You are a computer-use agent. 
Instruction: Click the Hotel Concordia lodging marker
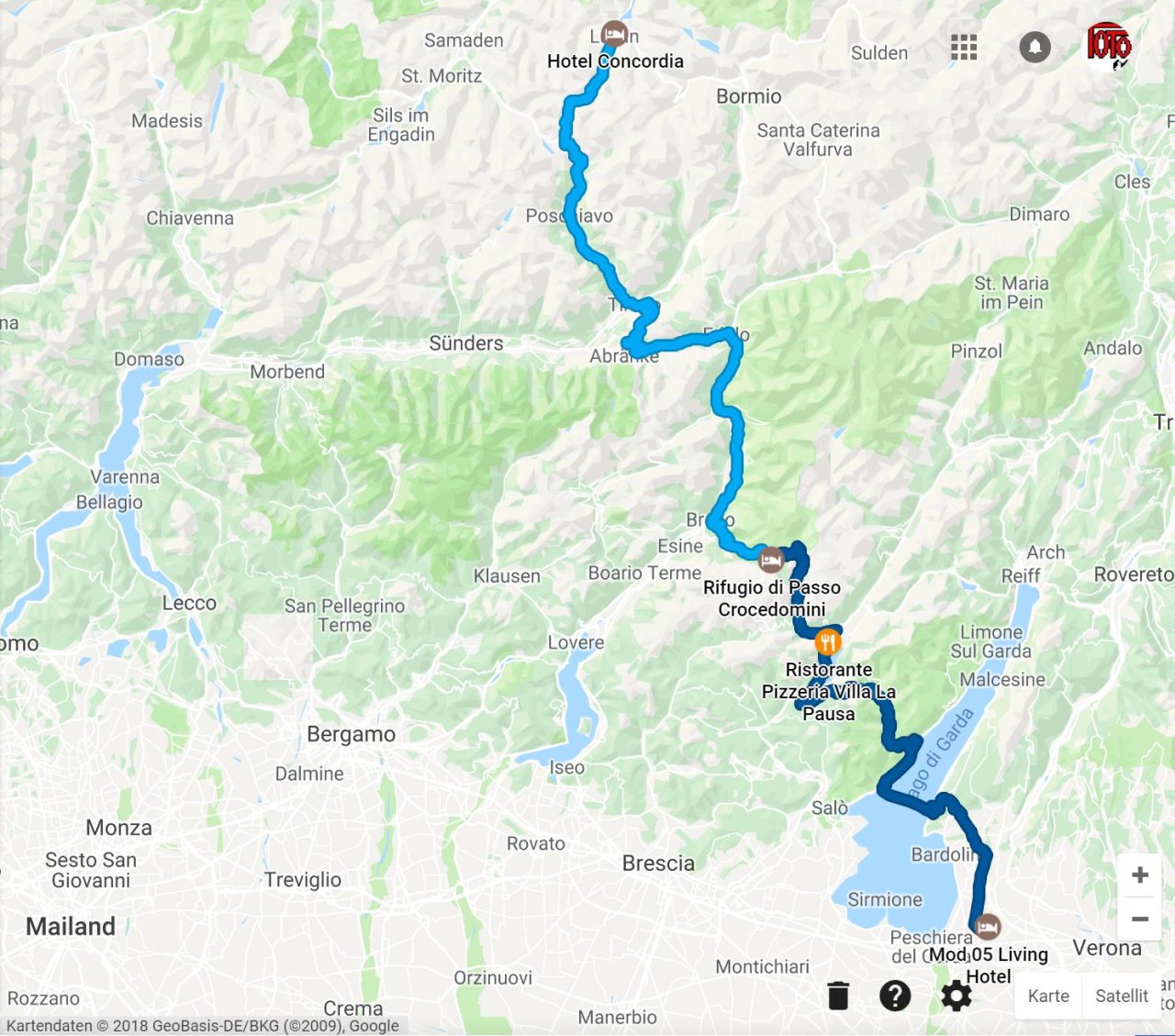click(x=614, y=34)
